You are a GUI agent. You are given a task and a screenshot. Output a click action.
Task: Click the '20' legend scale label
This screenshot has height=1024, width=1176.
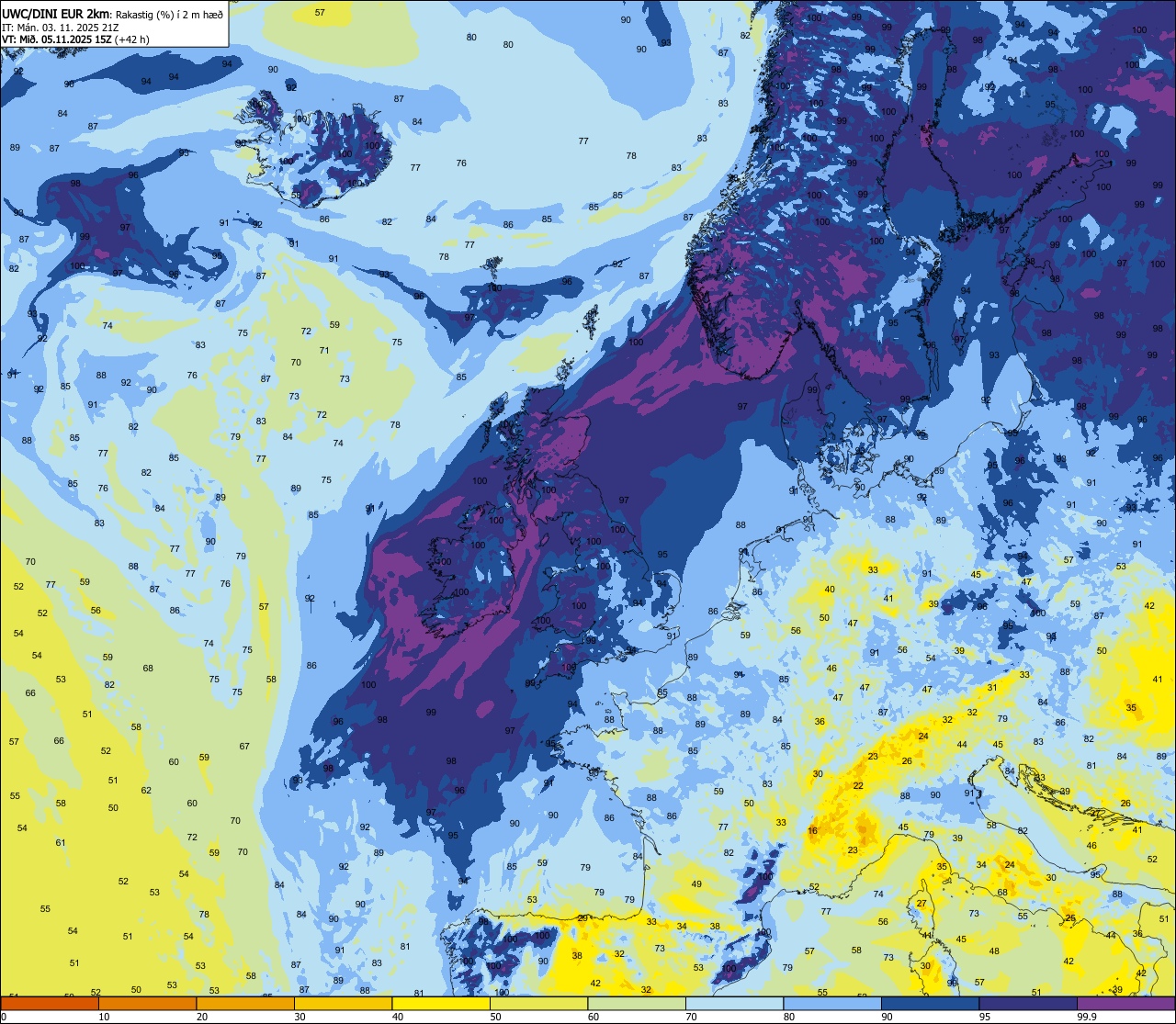[x=202, y=1017]
